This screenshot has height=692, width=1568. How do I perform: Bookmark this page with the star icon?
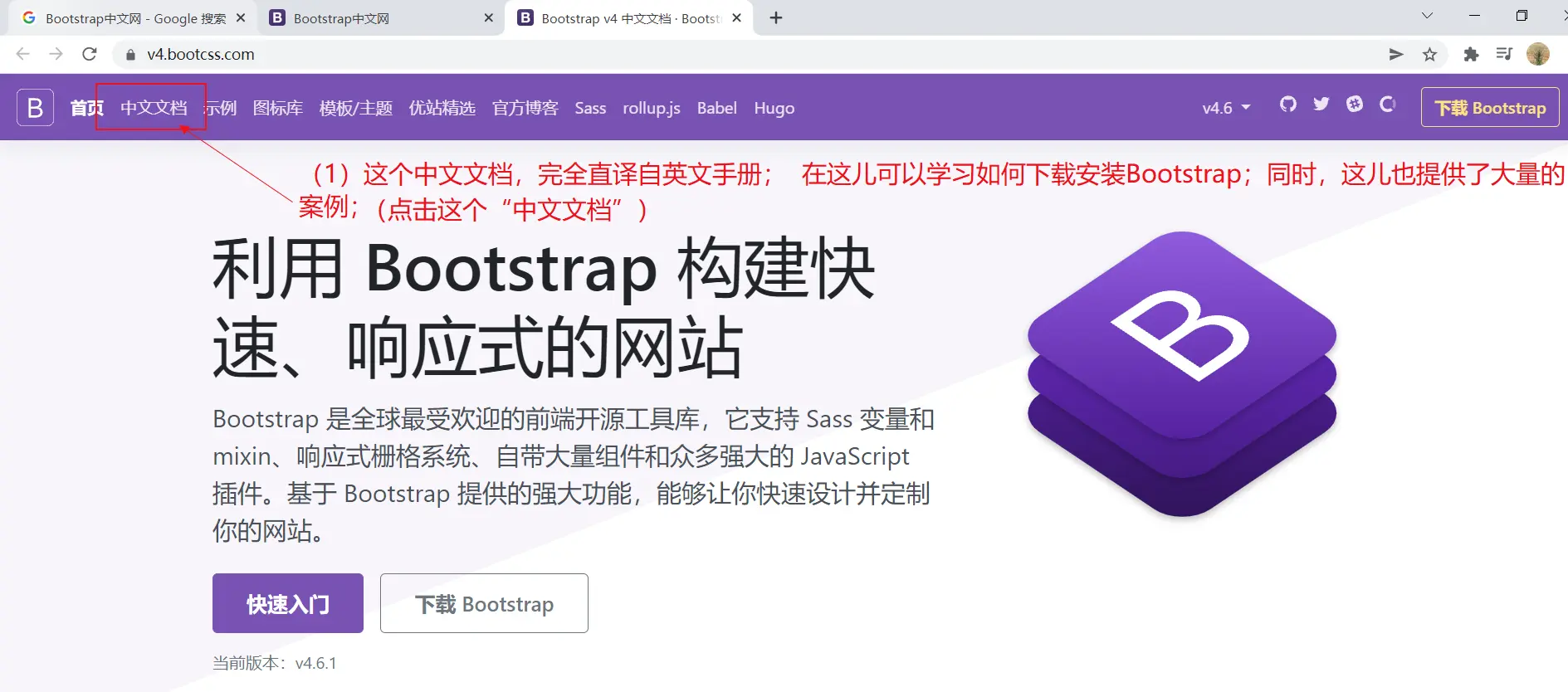(1429, 54)
